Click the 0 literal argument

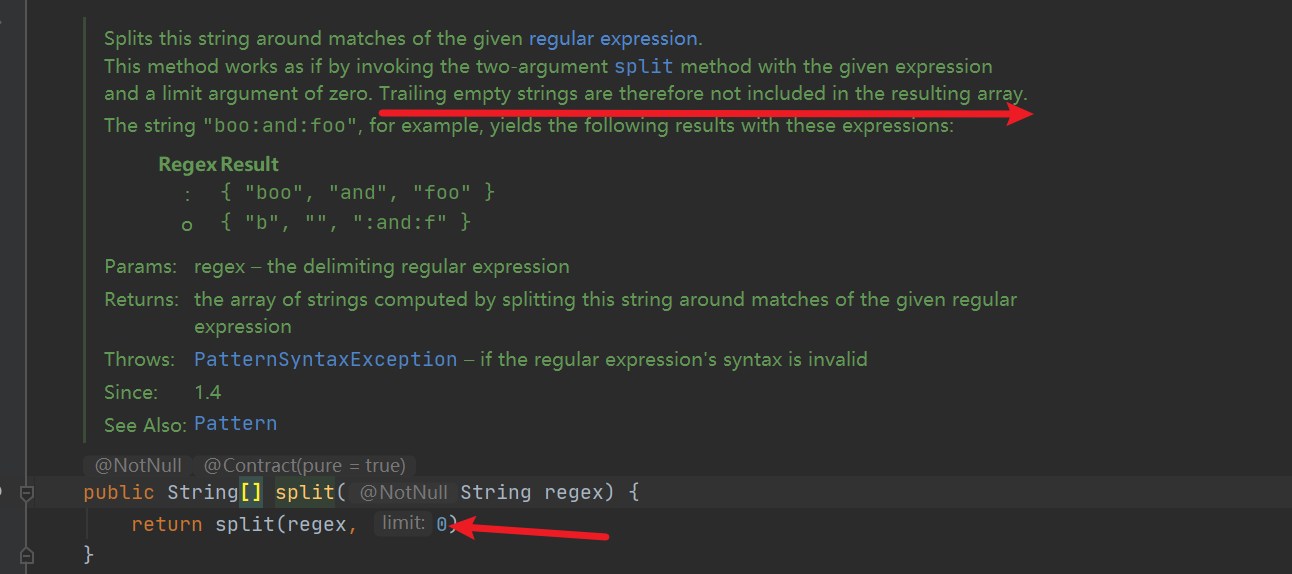[x=441, y=524]
